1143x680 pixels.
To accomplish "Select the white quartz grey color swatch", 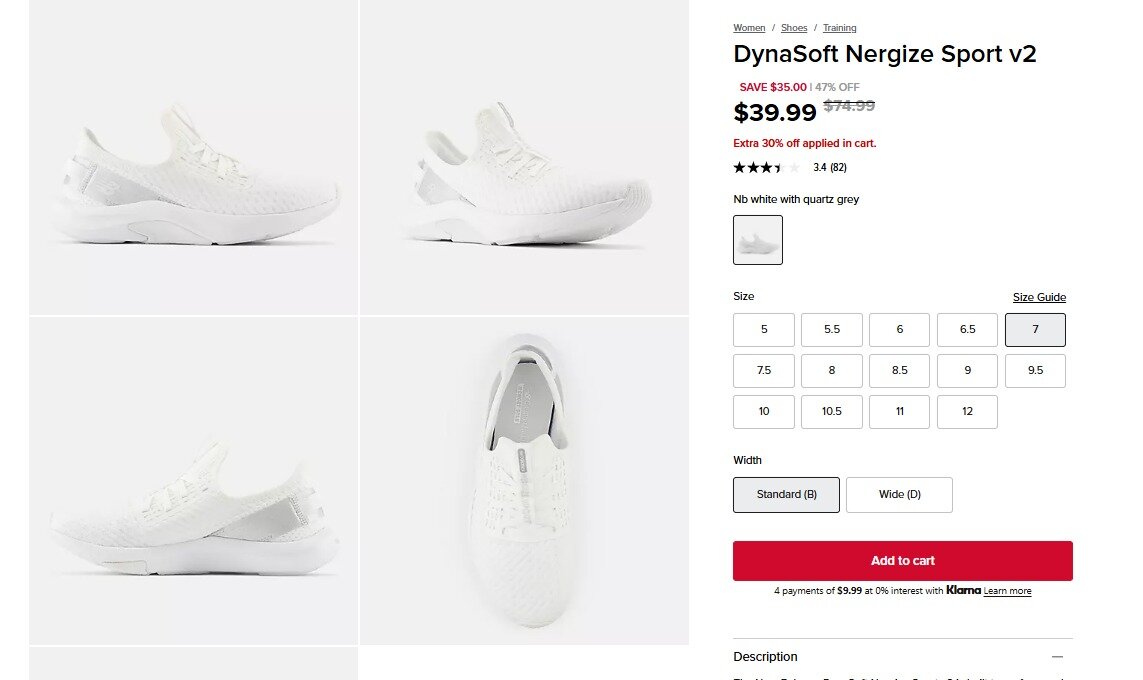I will click(x=758, y=240).
